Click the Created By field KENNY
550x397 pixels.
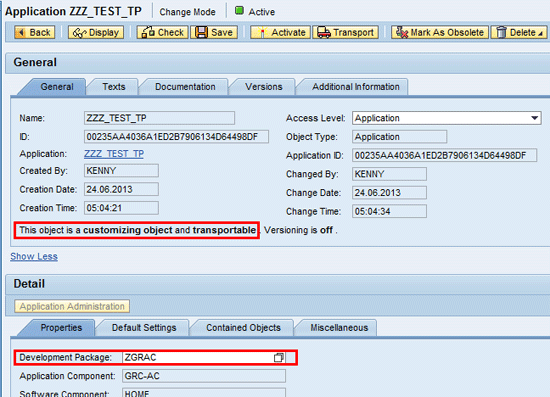[121, 171]
